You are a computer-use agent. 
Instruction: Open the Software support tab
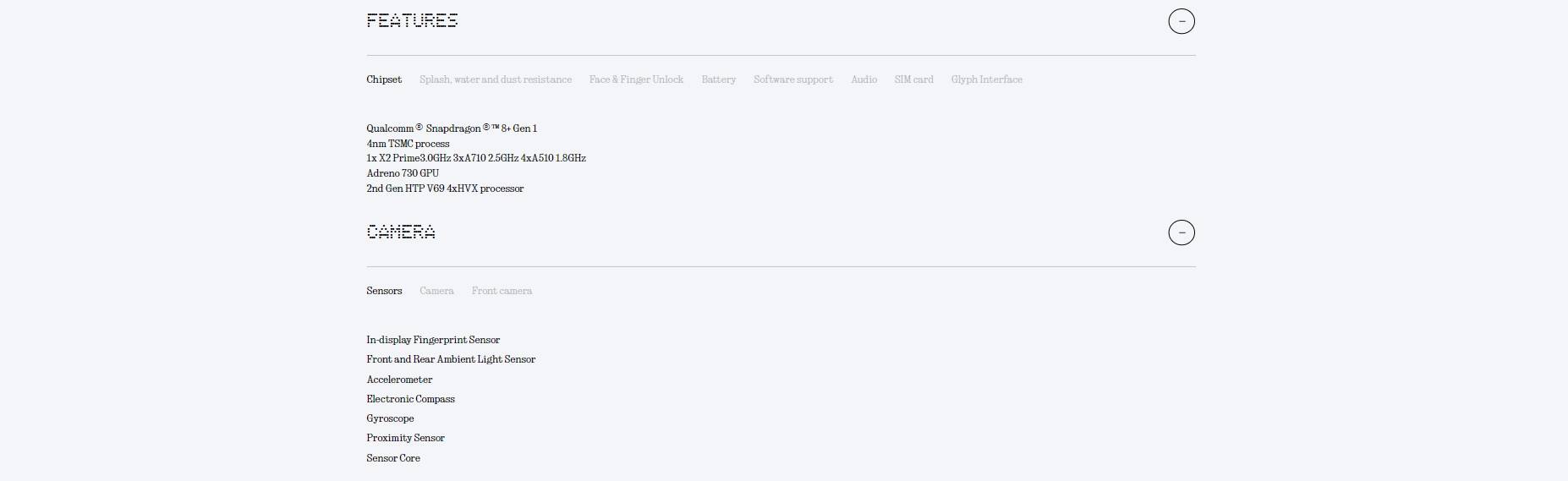[792, 79]
